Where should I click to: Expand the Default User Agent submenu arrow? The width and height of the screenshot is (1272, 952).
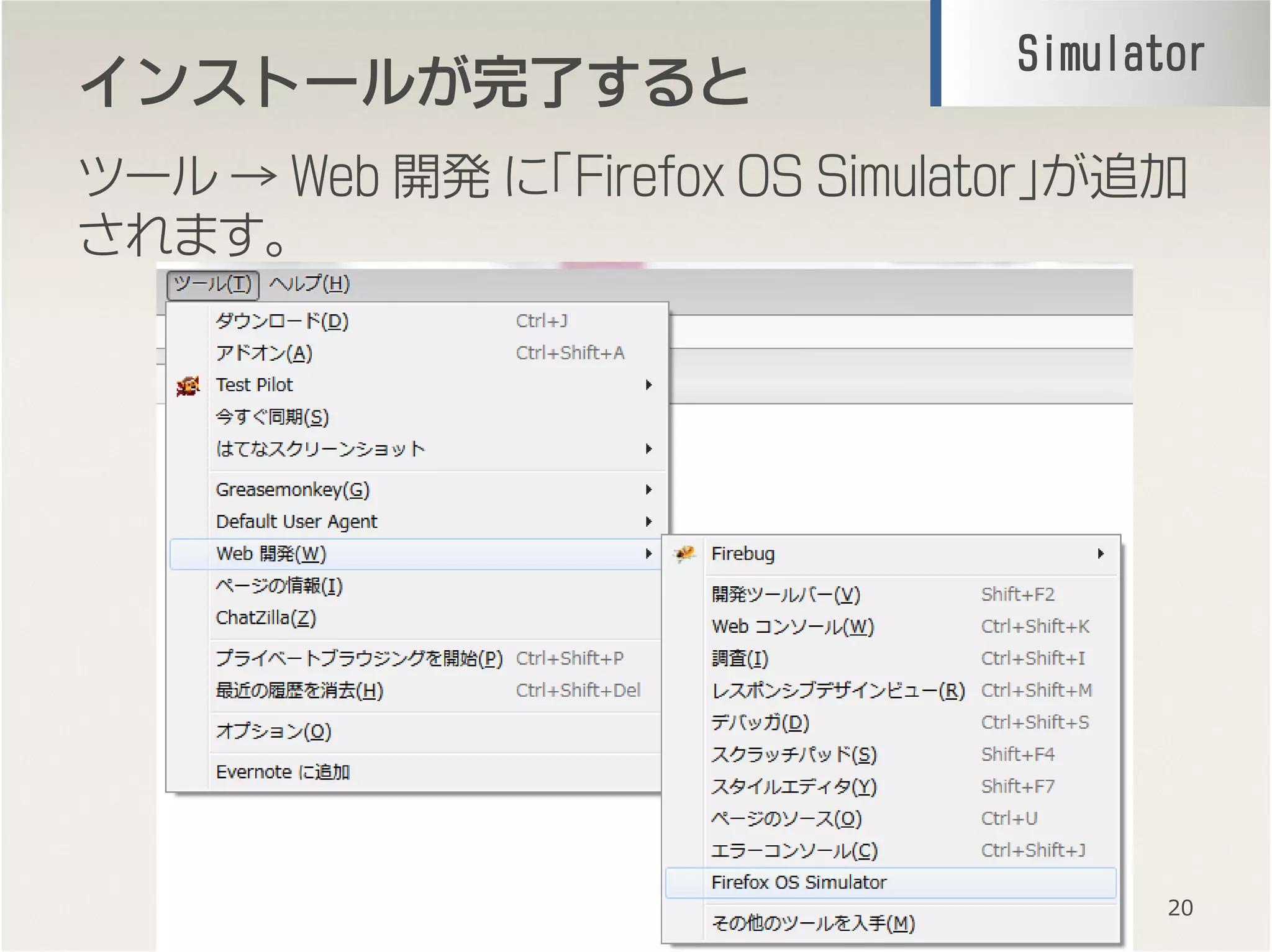click(x=648, y=522)
